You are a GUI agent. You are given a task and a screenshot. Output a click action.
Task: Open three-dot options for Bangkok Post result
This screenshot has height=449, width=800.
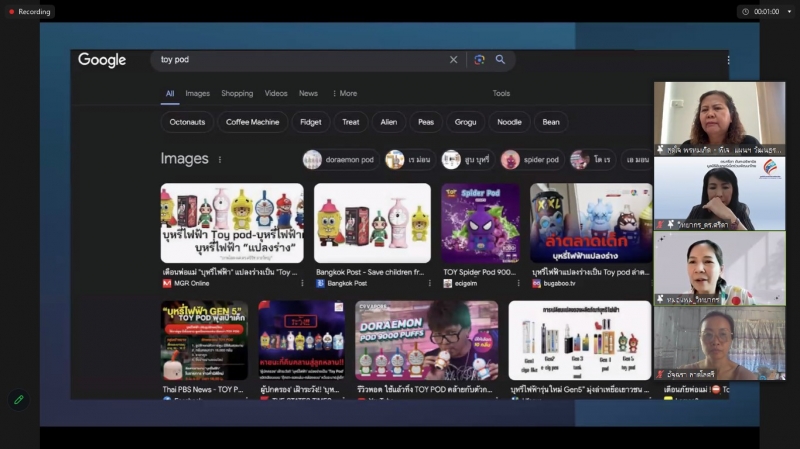(429, 283)
